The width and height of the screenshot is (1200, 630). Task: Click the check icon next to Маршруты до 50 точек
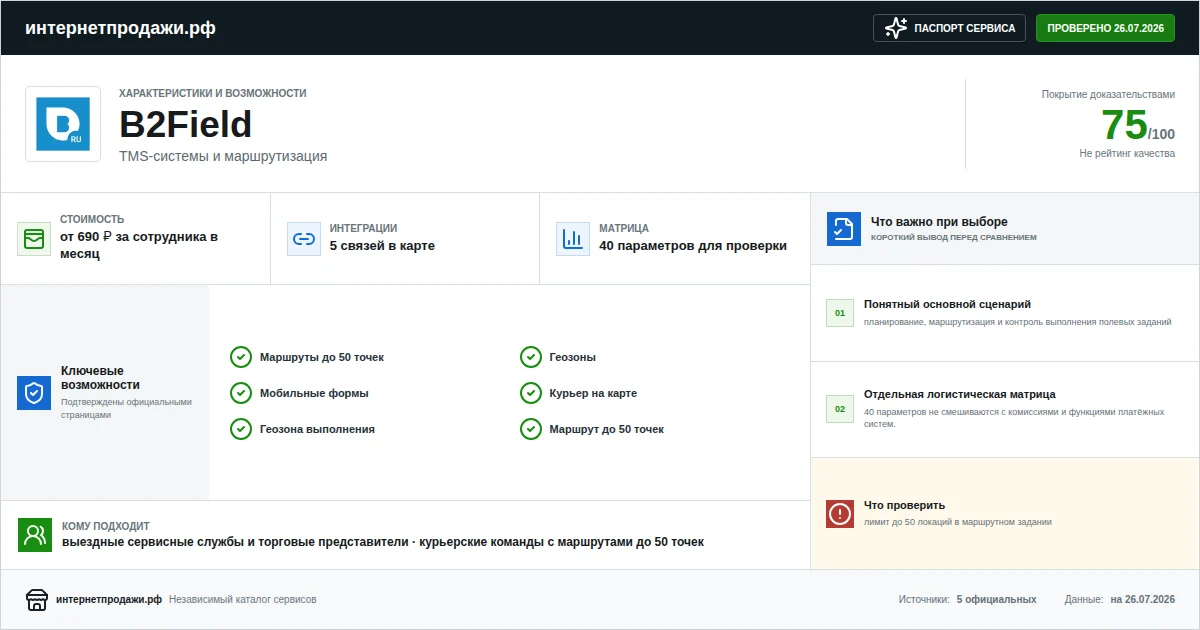coord(241,357)
